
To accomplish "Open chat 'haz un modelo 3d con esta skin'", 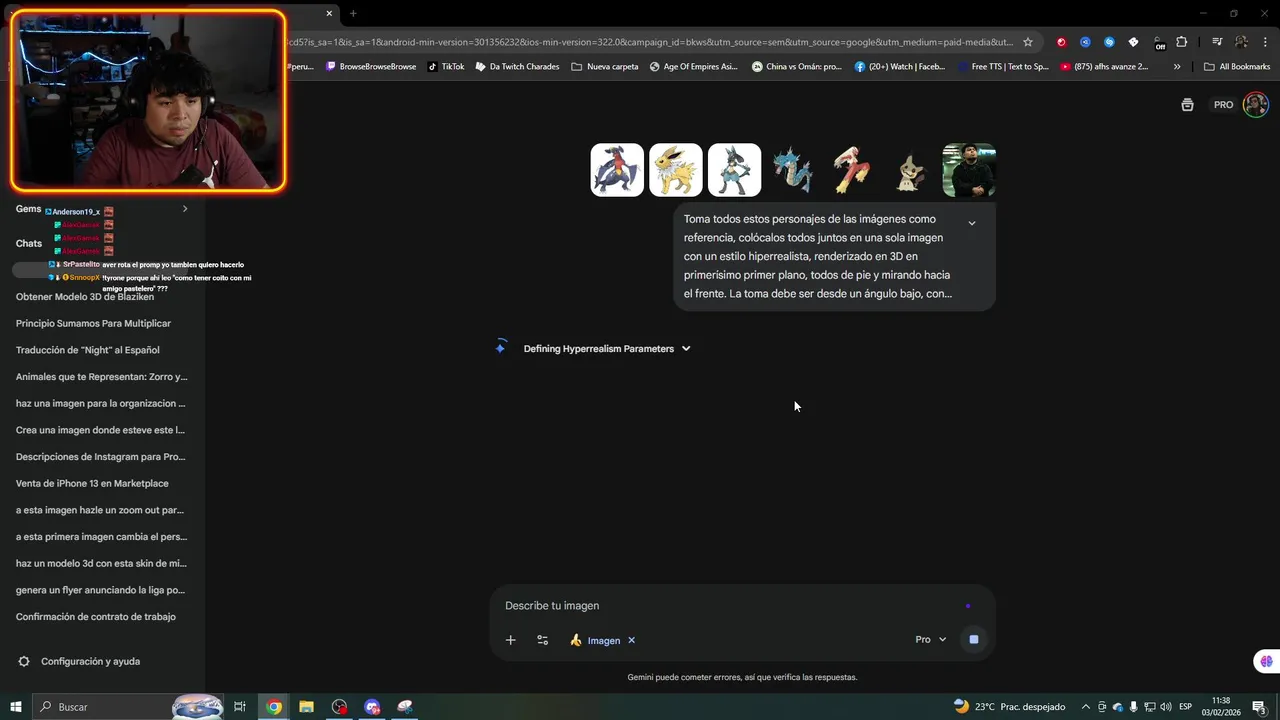I will pyautogui.click(x=100, y=564).
